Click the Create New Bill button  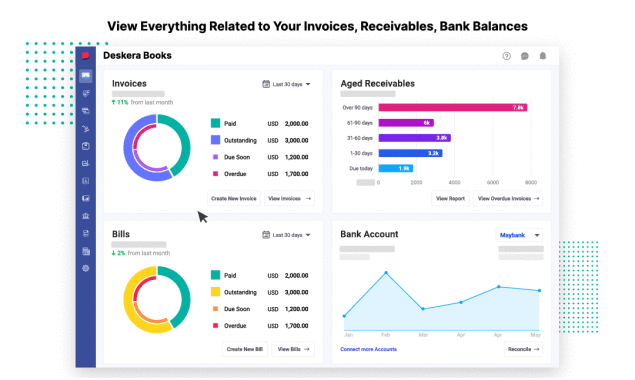pos(245,349)
